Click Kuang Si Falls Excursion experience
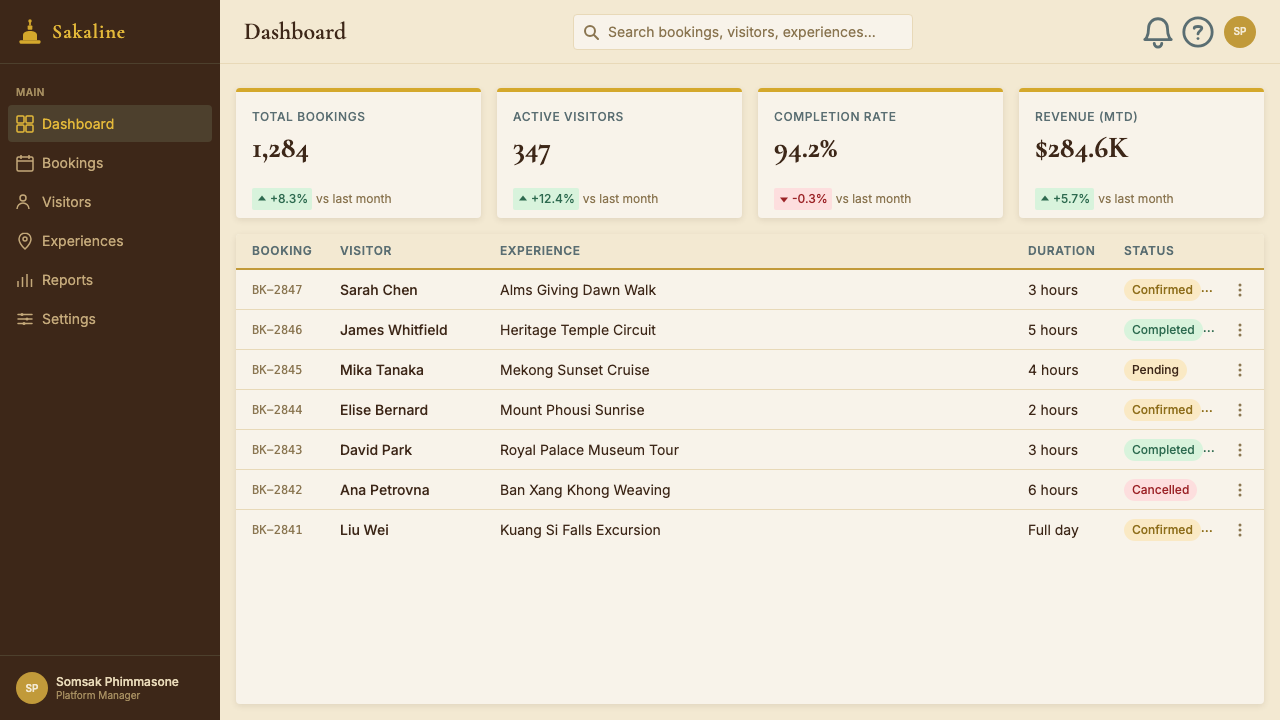Screen dimensions: 1280x720 tap(580, 530)
